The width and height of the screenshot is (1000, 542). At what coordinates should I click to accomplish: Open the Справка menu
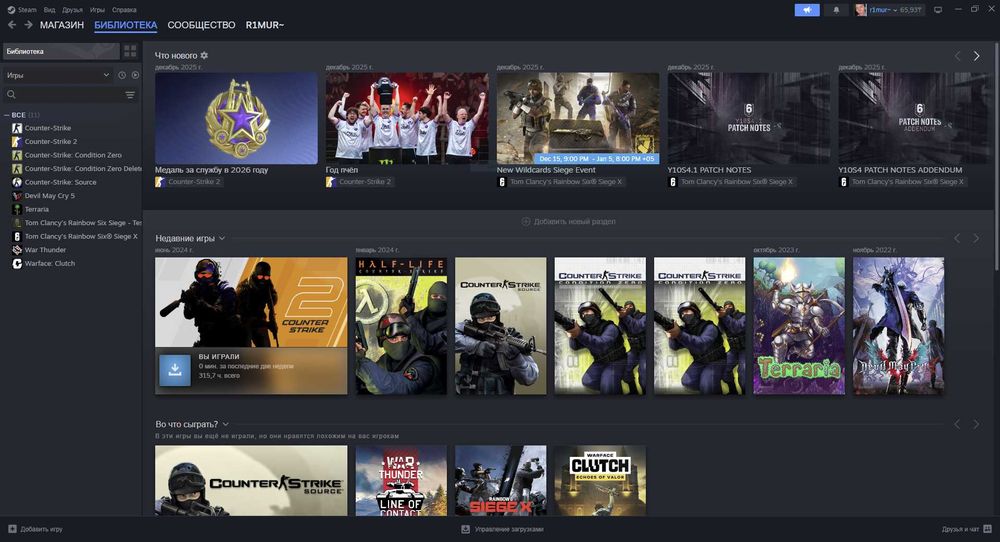pos(124,10)
